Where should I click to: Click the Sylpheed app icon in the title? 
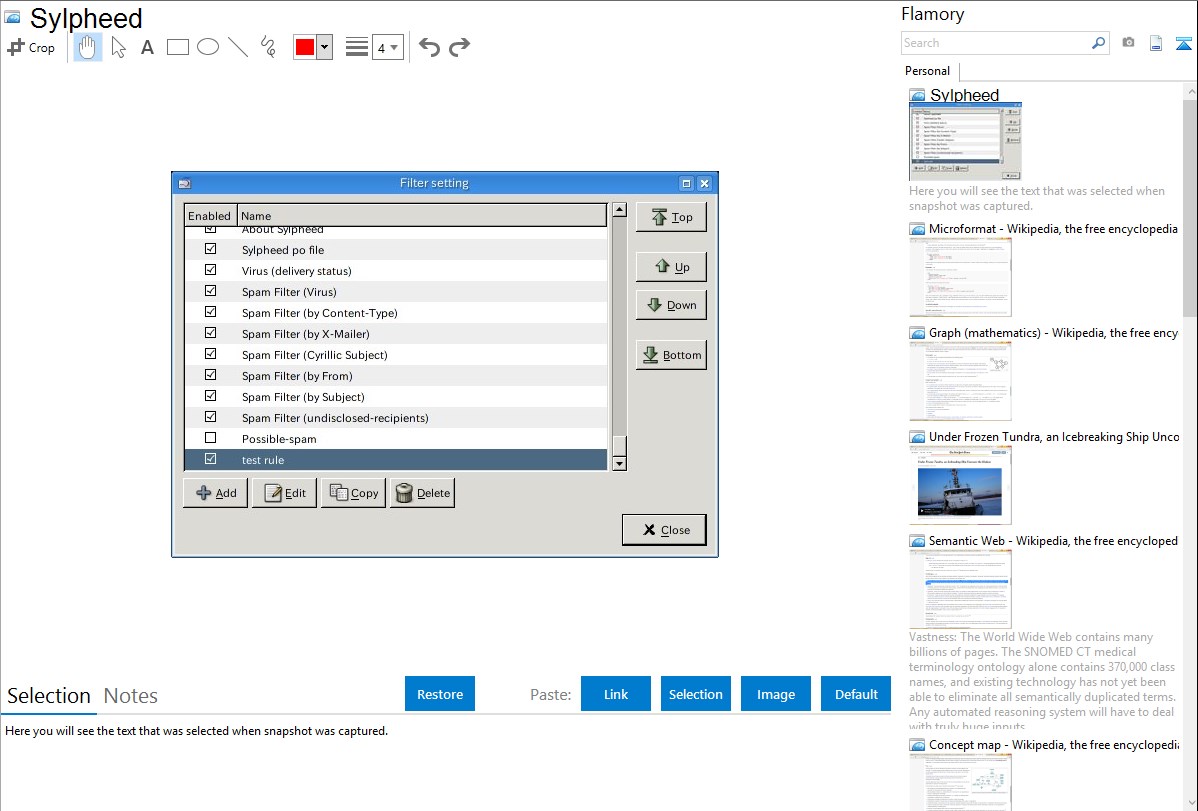[x=12, y=17]
